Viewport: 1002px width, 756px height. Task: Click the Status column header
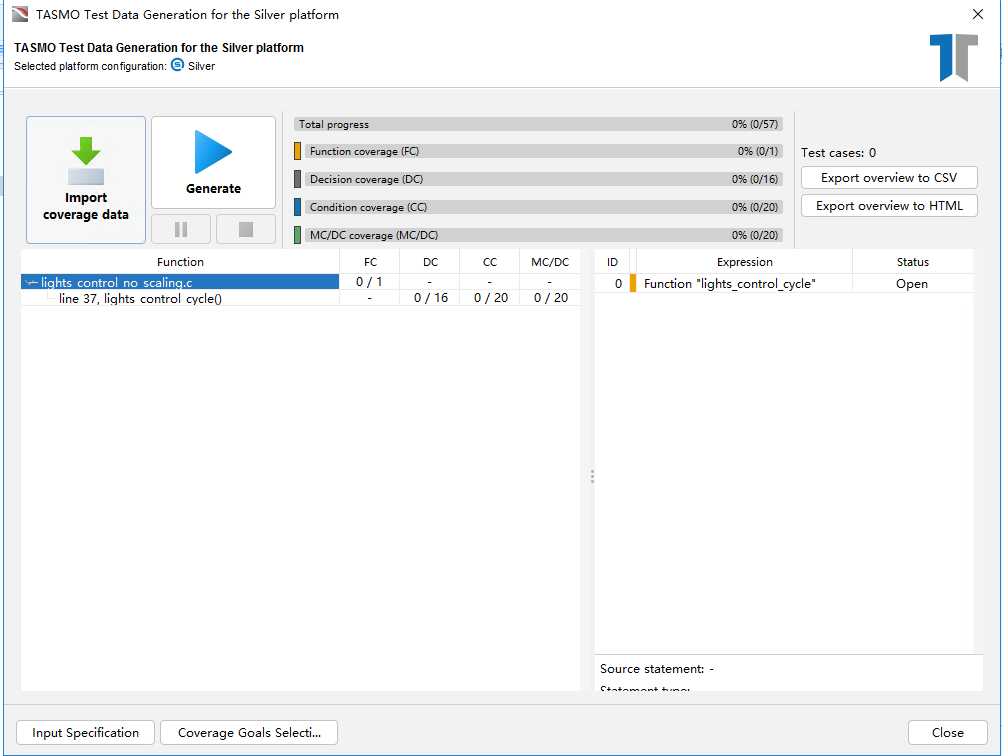click(913, 262)
